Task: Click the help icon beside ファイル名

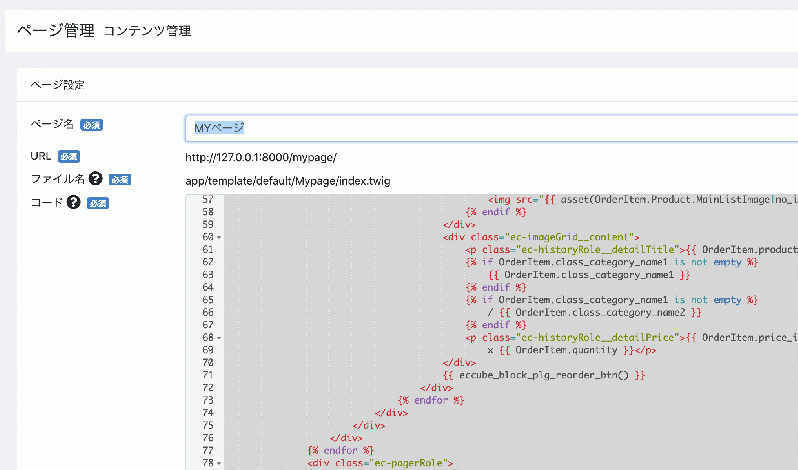Action: click(x=95, y=179)
